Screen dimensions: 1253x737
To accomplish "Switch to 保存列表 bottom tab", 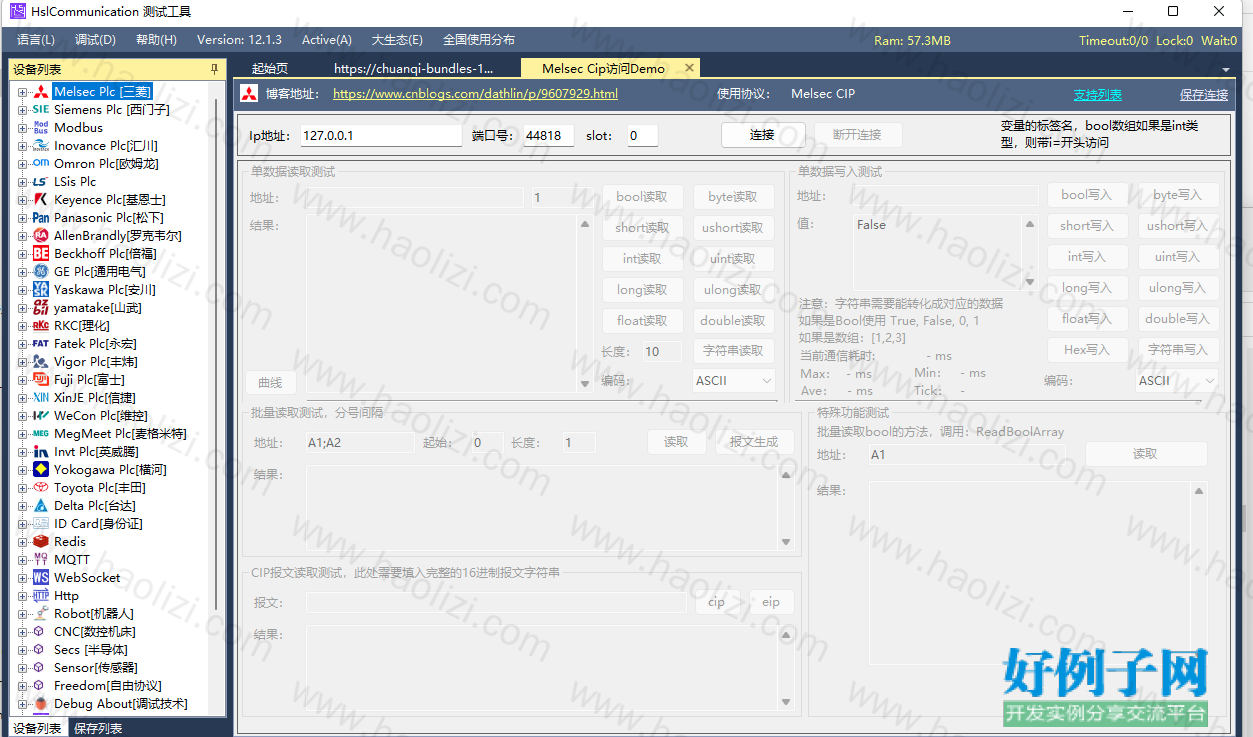I will coord(98,728).
